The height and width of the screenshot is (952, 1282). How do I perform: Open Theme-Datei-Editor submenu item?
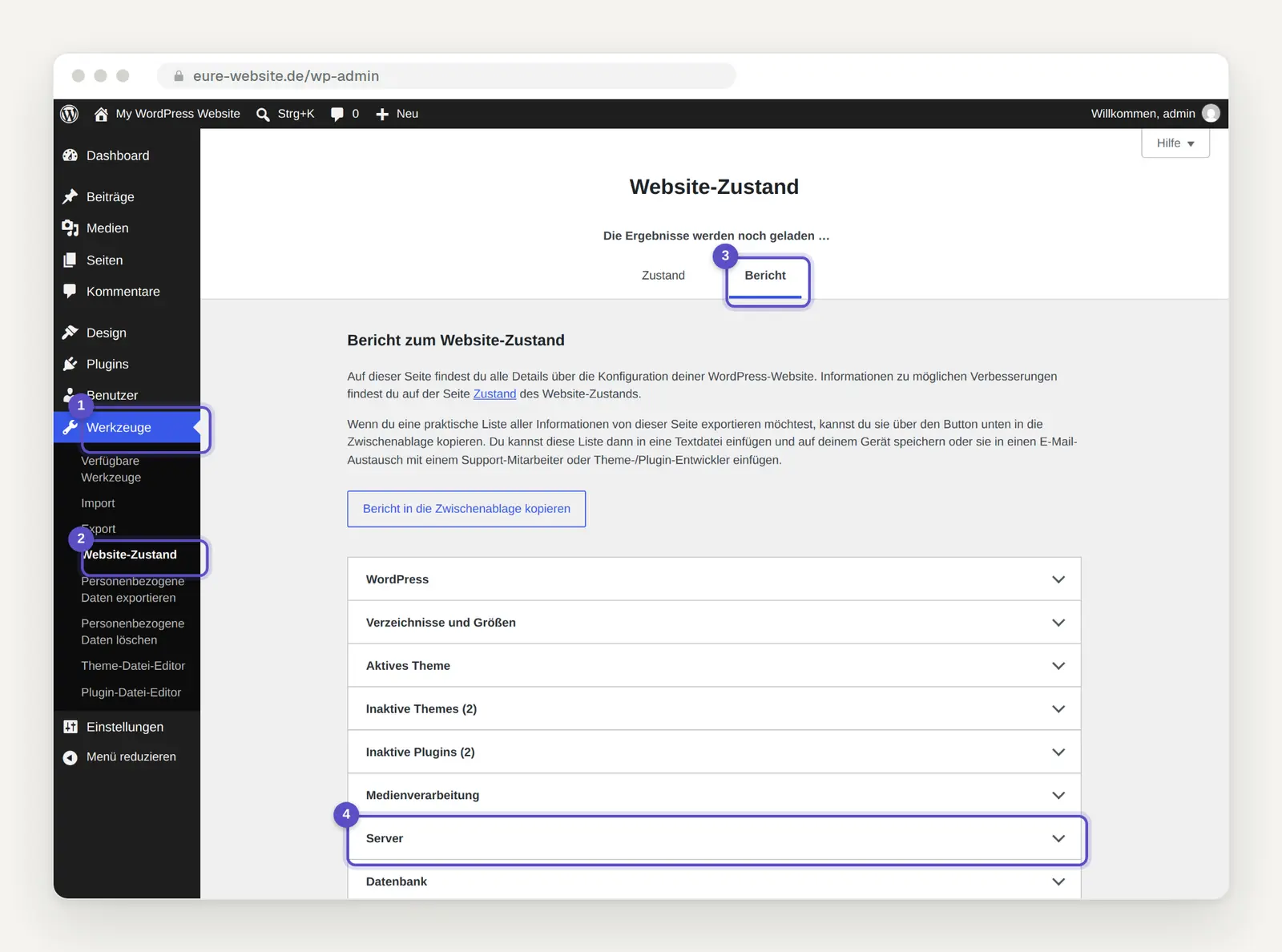click(x=133, y=666)
